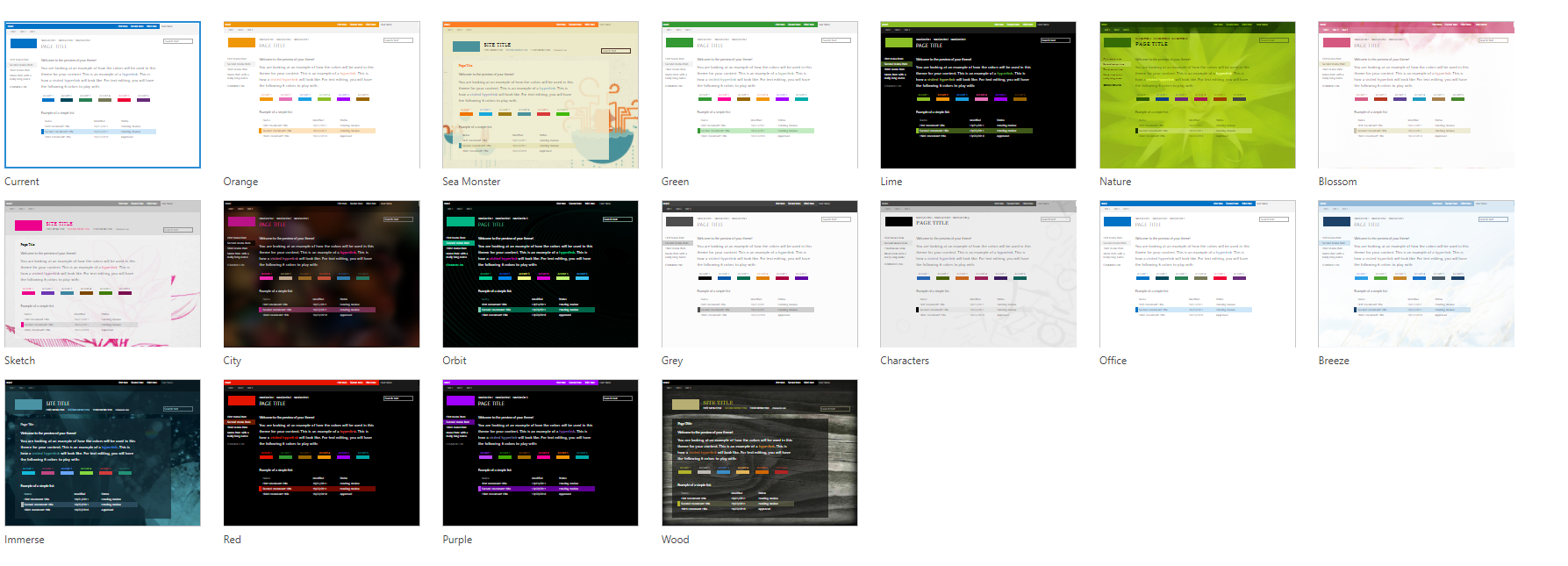Choose the Orange theme preview
The width and height of the screenshot is (1568, 566).
pyautogui.click(x=321, y=95)
